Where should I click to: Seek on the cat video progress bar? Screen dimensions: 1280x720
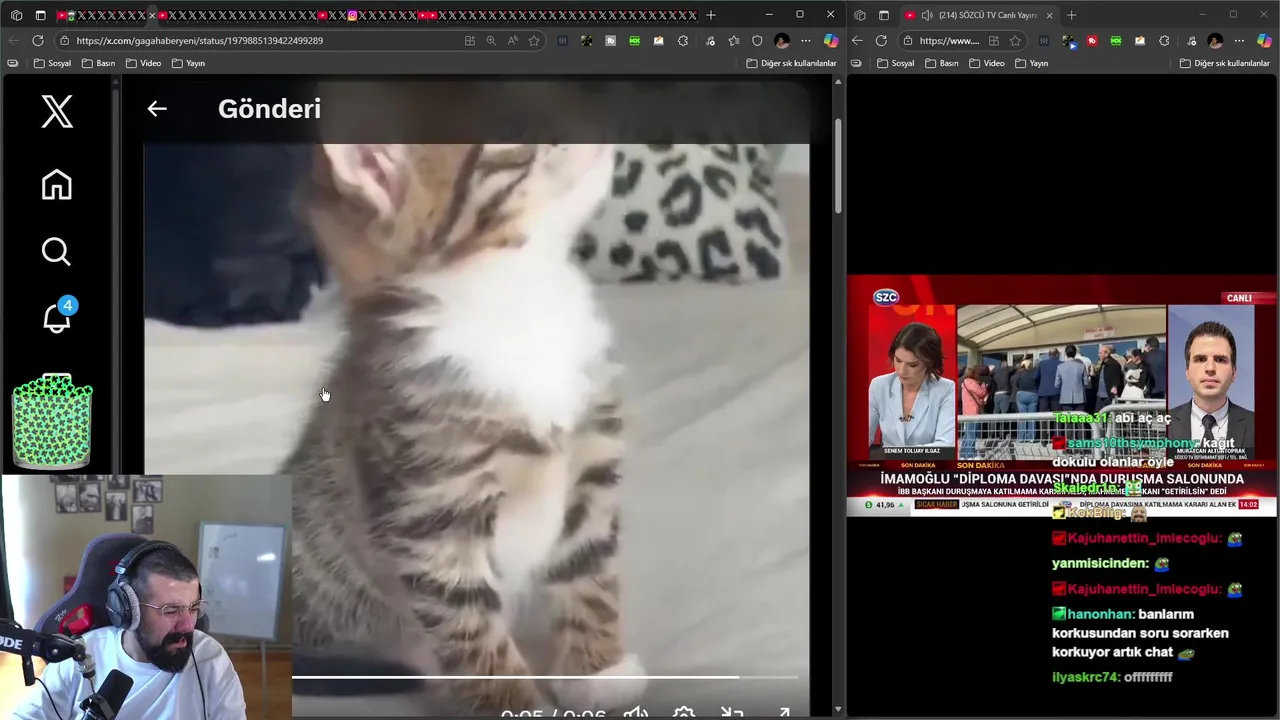[545, 677]
